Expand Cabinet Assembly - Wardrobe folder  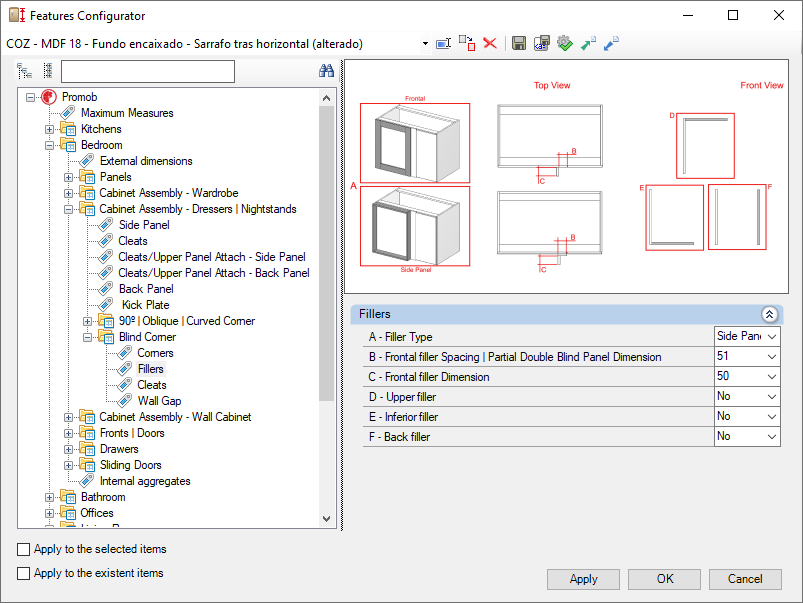68,193
